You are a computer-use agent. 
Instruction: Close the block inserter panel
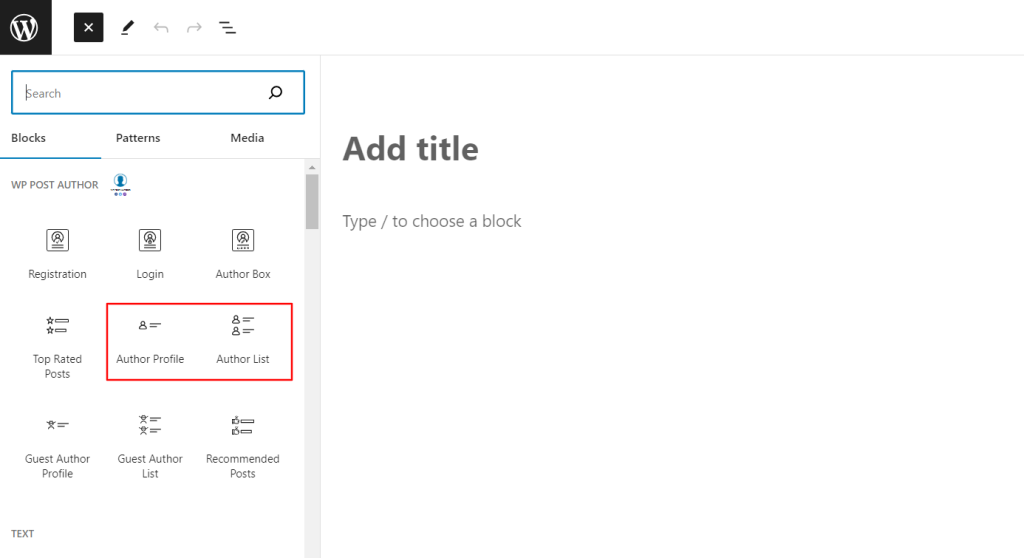coord(89,27)
